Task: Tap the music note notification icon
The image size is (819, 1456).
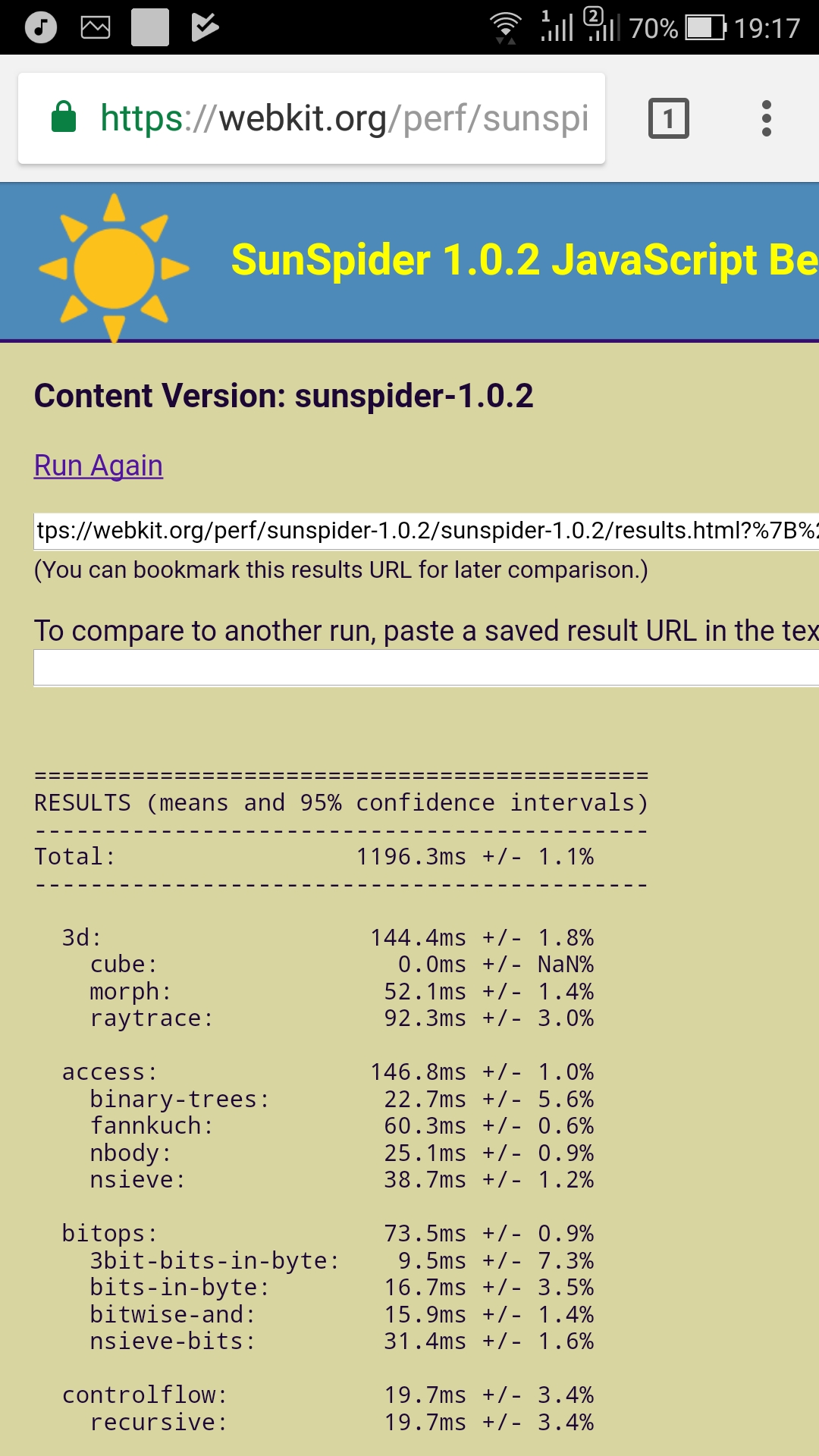Action: coord(41,28)
